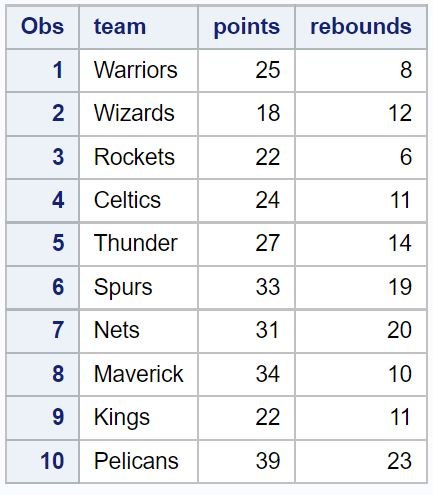Click the Nets team name
The width and height of the screenshot is (433, 495).
coord(117,330)
